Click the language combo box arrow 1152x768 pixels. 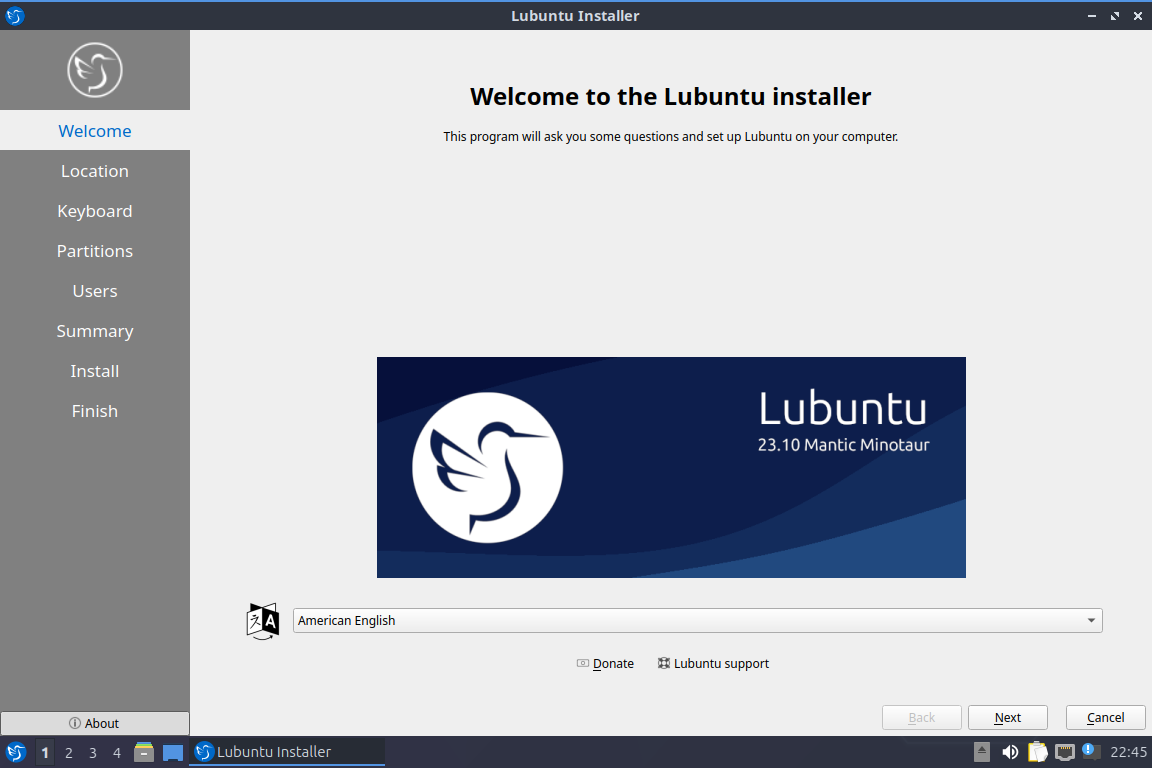pos(1091,620)
